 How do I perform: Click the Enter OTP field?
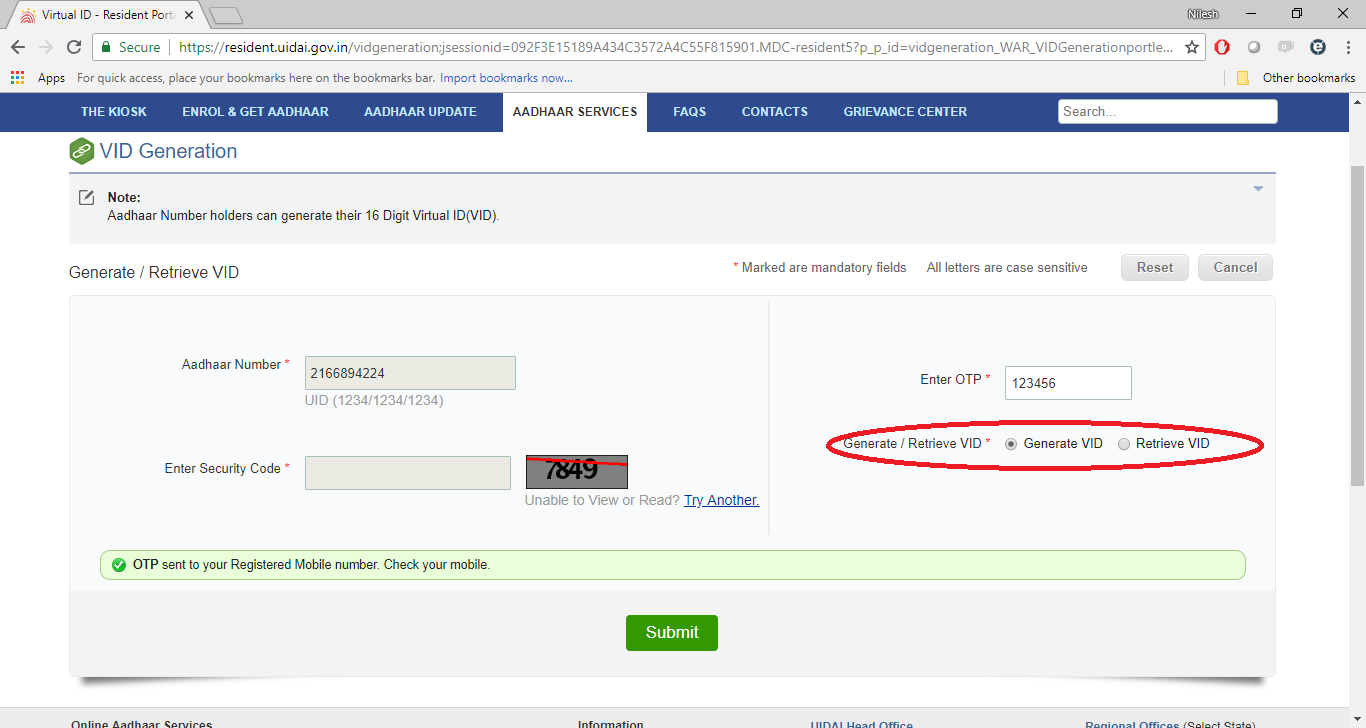(x=1068, y=383)
